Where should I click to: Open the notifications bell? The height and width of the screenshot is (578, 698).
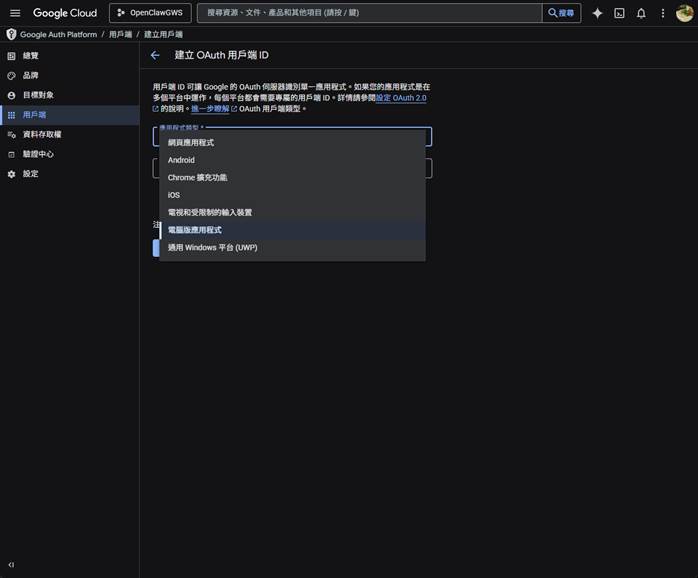[x=641, y=13]
